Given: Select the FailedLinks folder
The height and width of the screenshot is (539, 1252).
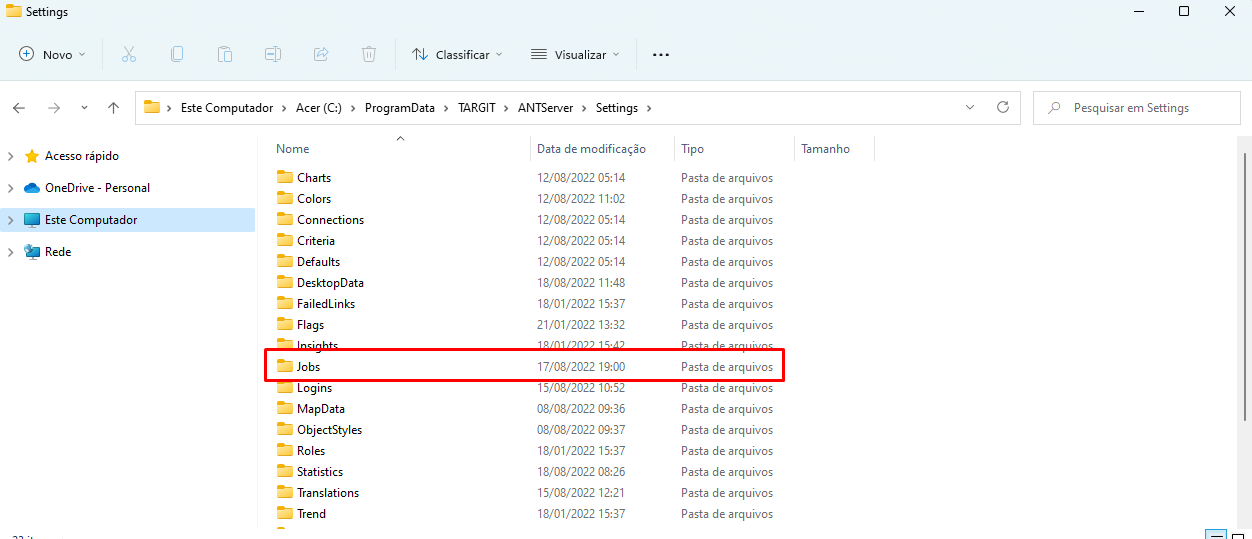Looking at the screenshot, I should (x=326, y=304).
